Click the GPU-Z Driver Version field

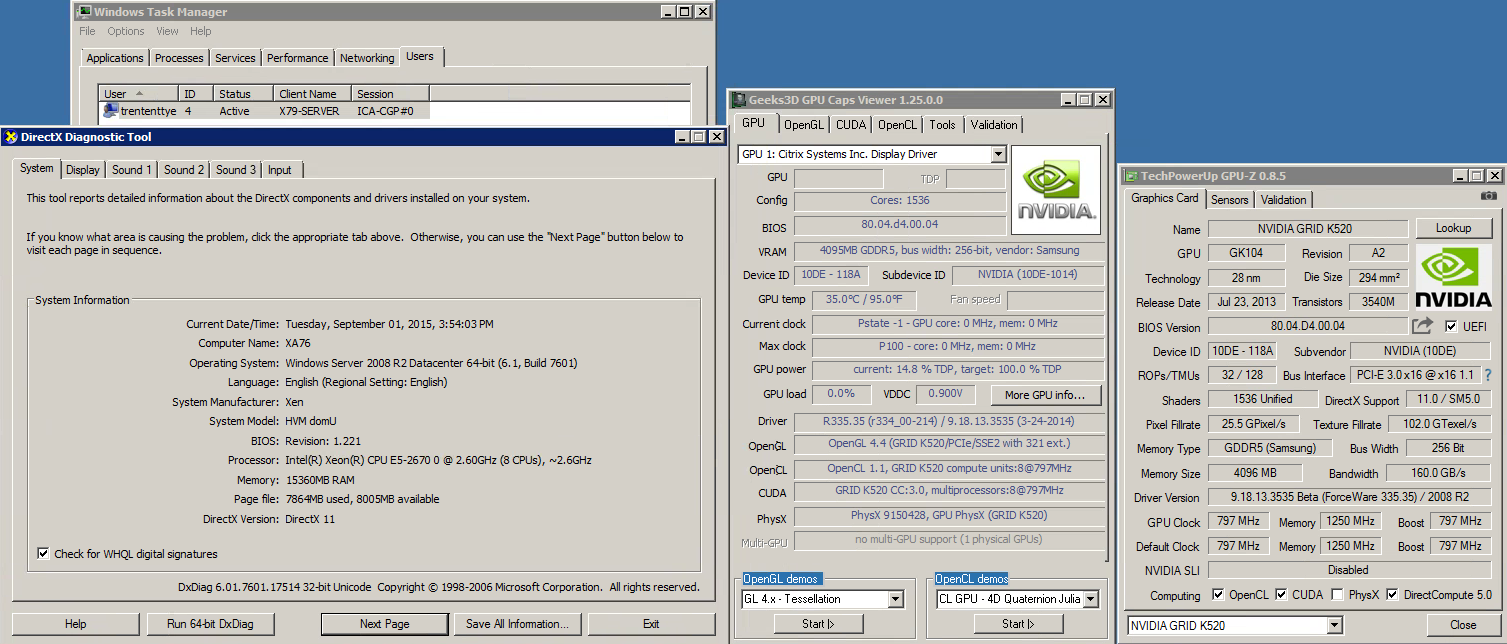[x=1352, y=497]
